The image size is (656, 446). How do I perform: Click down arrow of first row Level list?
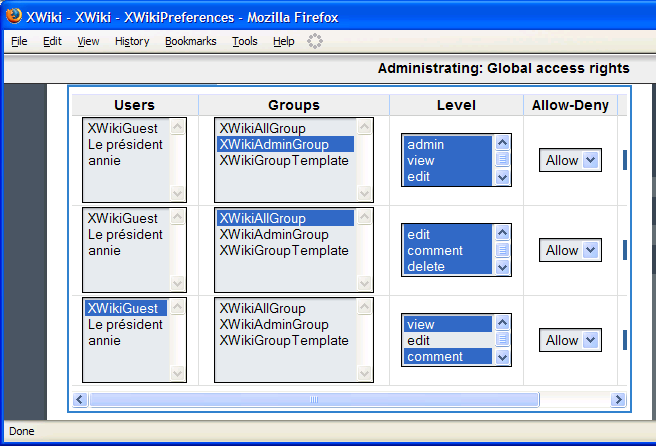click(502, 178)
